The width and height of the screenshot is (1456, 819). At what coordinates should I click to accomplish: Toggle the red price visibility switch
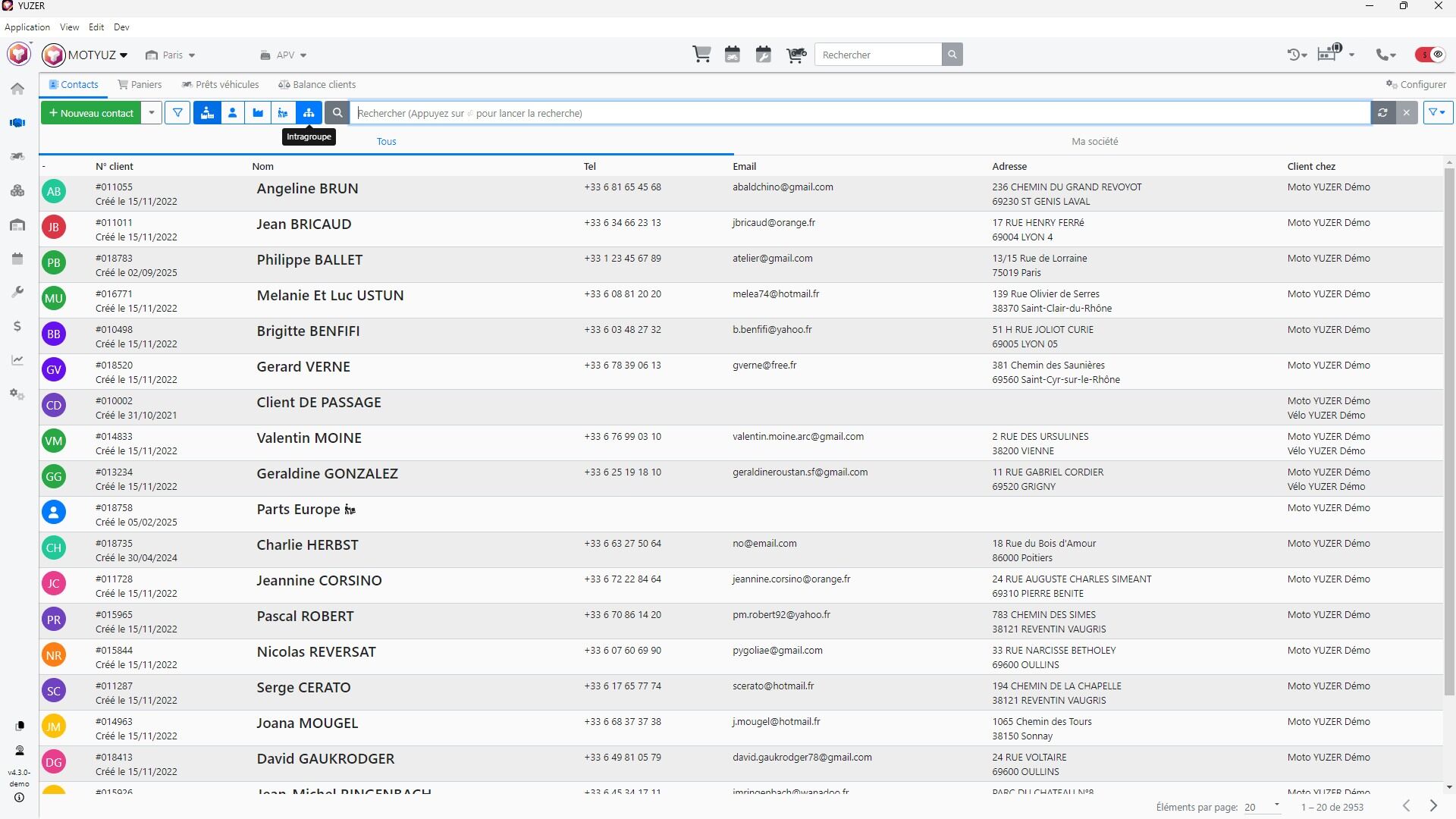tap(1429, 55)
